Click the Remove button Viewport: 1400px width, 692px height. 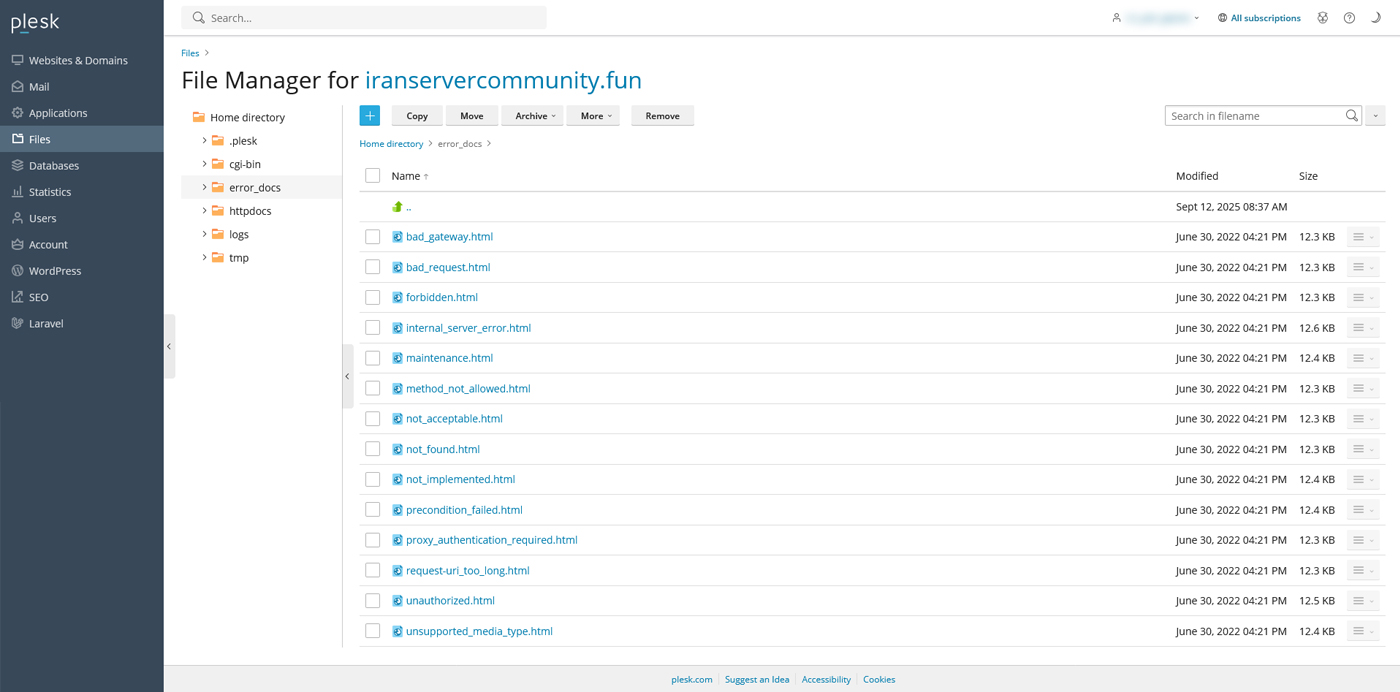662,116
